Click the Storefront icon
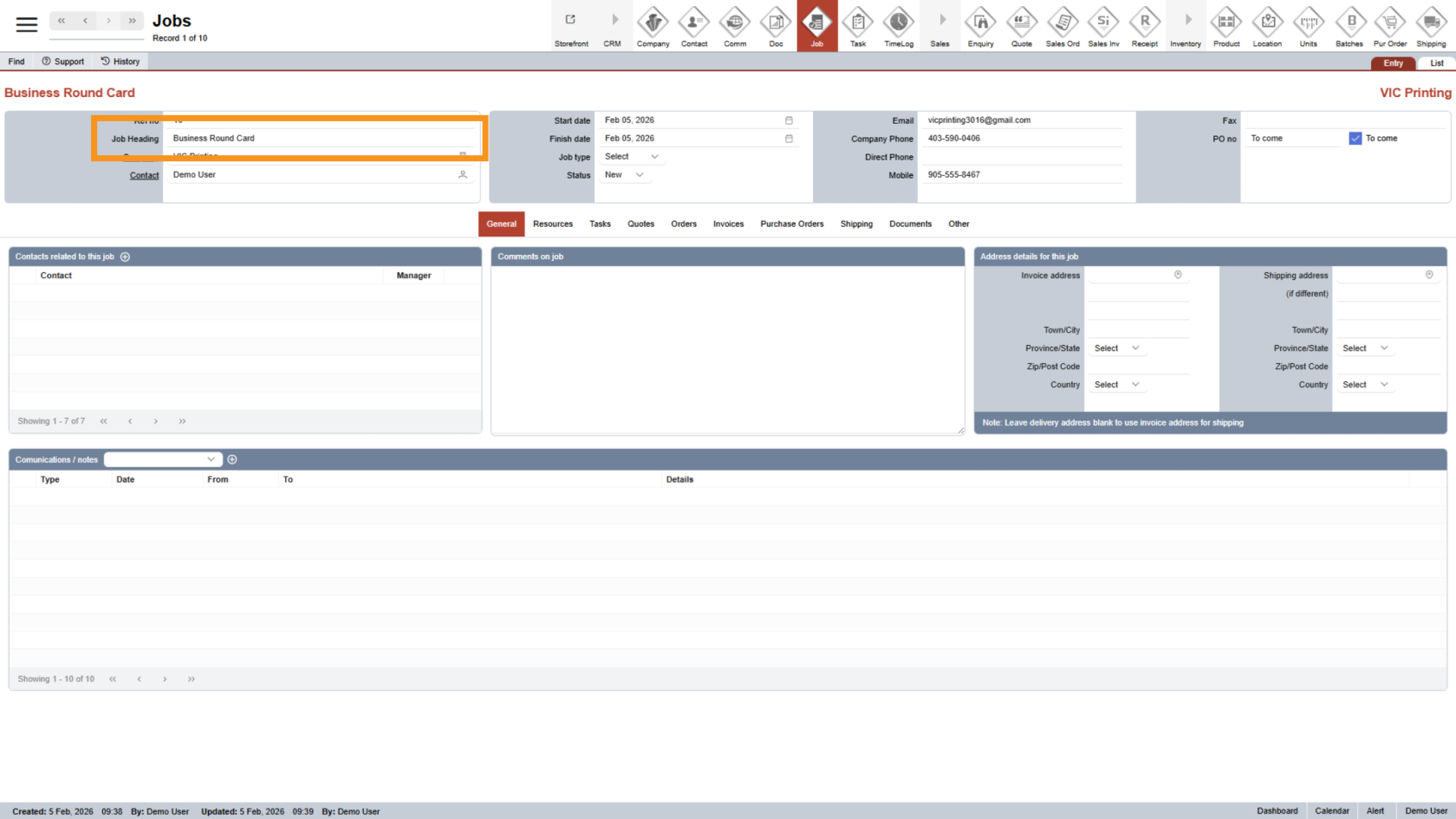This screenshot has width=1456, height=819. click(x=571, y=25)
